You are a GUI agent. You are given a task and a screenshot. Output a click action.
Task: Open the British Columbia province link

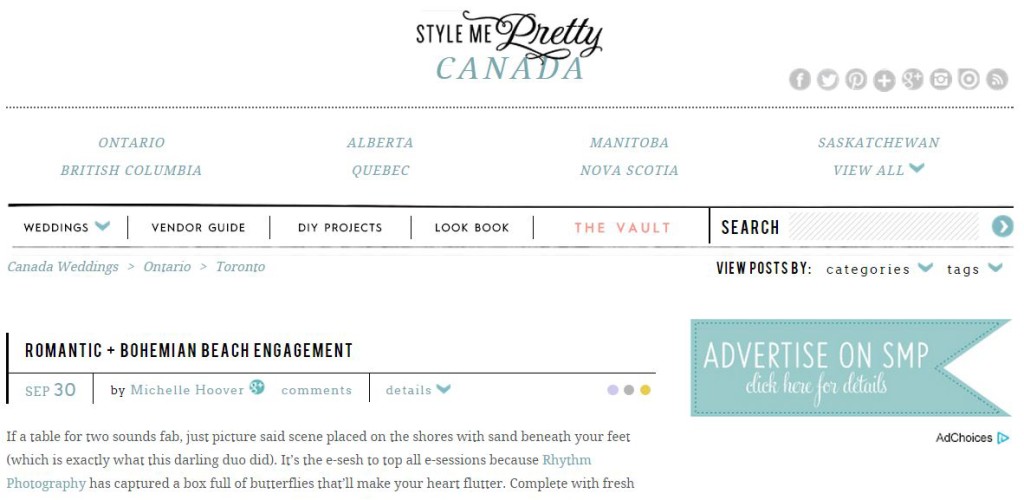(x=131, y=171)
